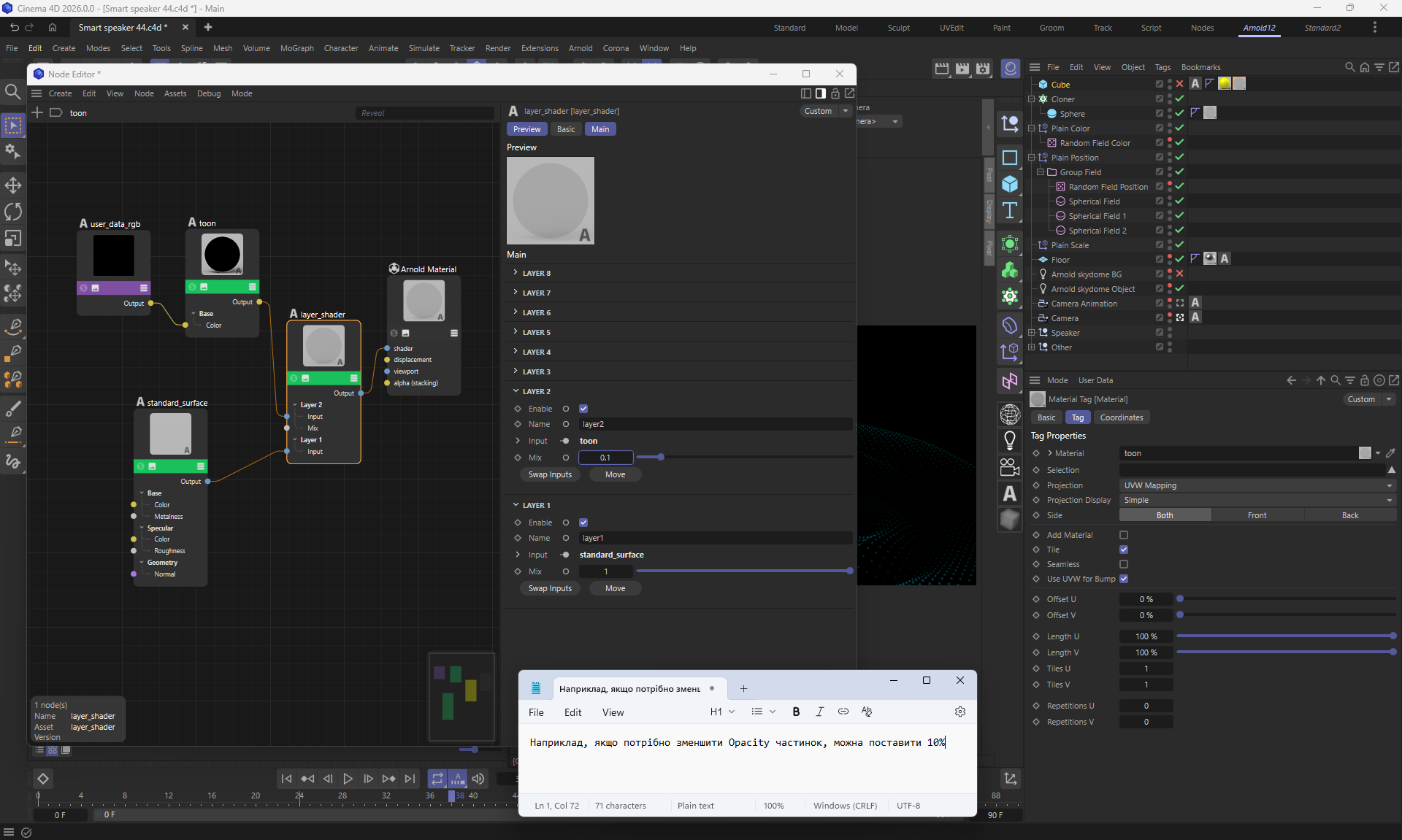Click Swap Inputs button under Layer 2

click(x=550, y=474)
